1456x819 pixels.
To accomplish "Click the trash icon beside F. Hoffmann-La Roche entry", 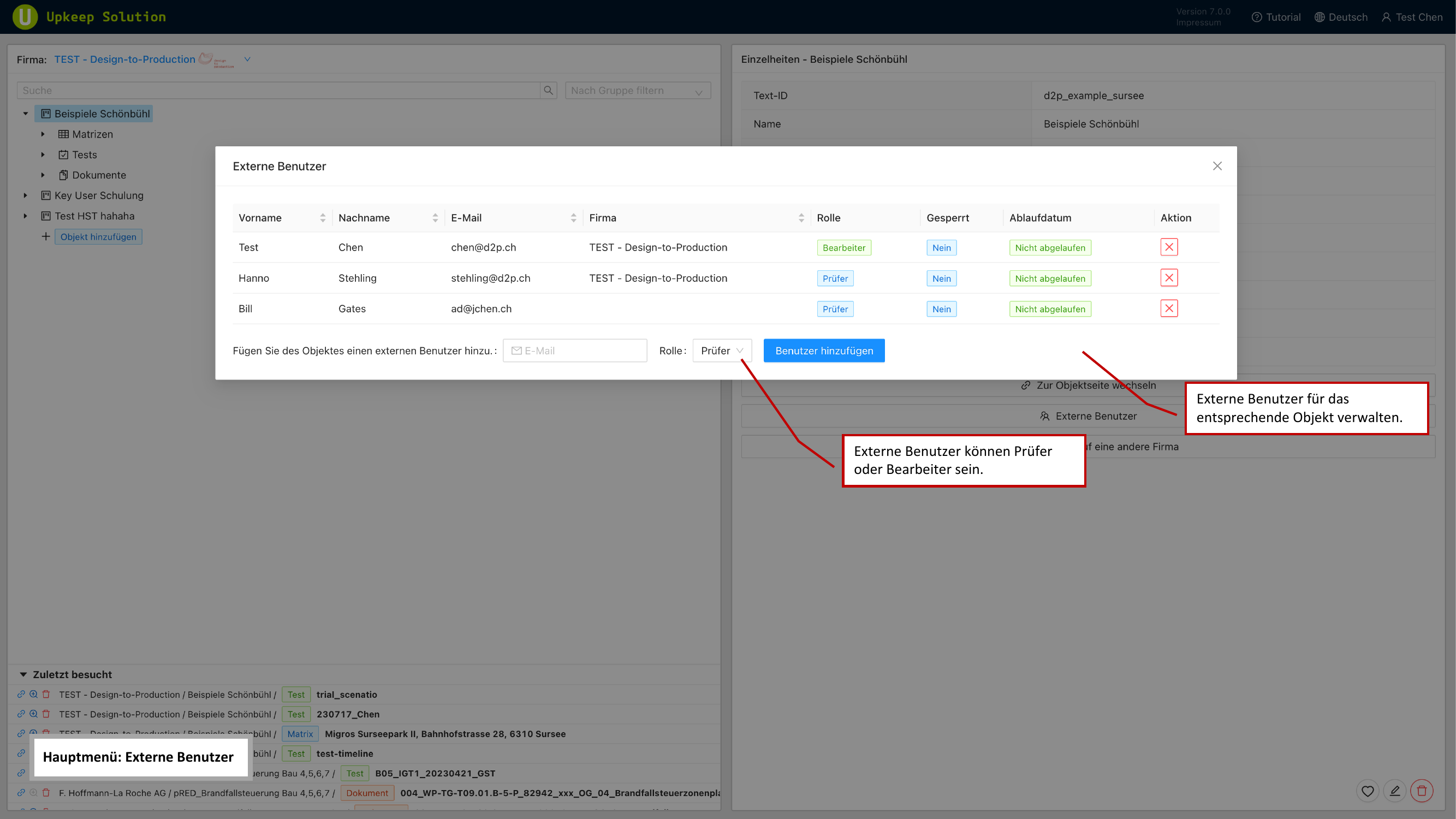I will tap(46, 792).
